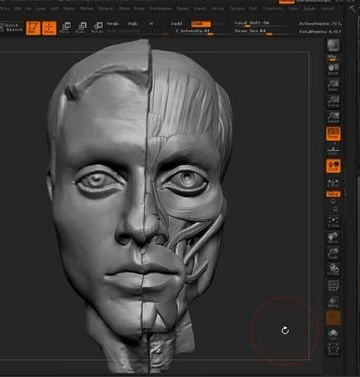
Task: Toggle Edit mode in the top shelf
Action: pyautogui.click(x=33, y=28)
